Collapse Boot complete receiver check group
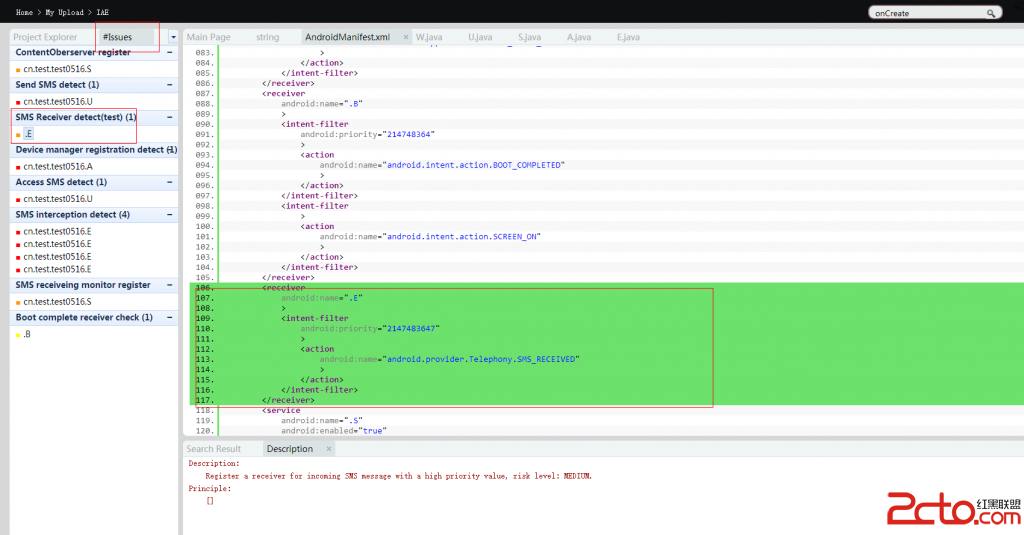The height and width of the screenshot is (535, 1024). (x=171, y=317)
